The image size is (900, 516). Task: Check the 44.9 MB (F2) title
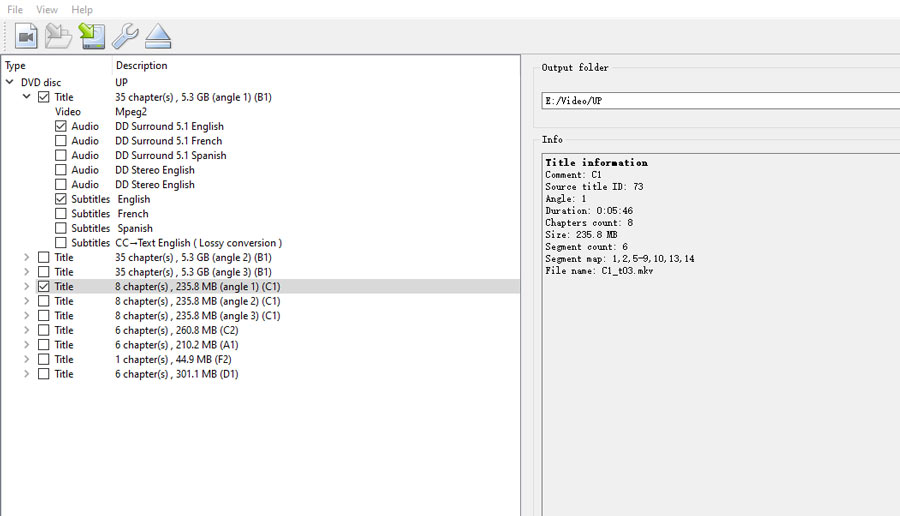tap(44, 359)
